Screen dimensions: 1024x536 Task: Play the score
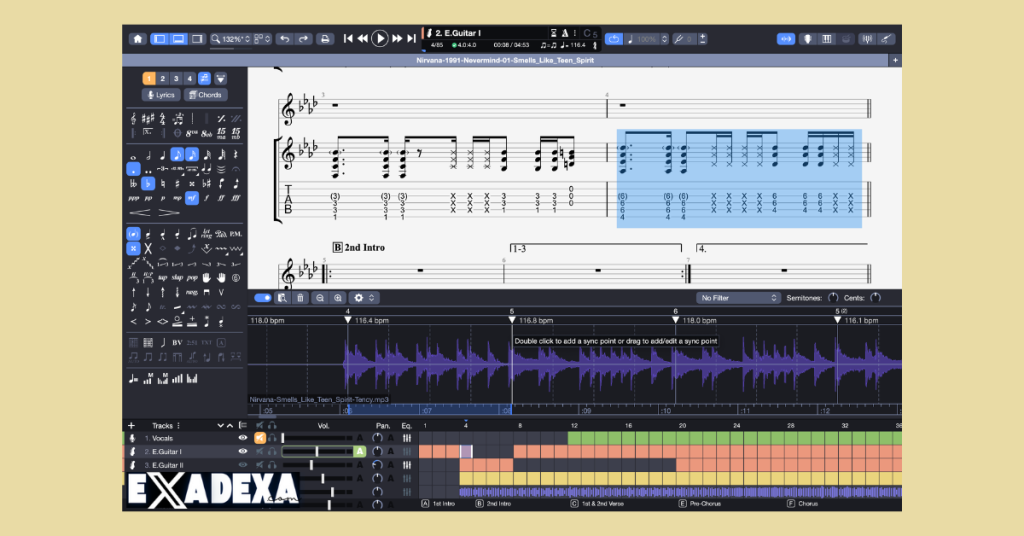tap(379, 39)
